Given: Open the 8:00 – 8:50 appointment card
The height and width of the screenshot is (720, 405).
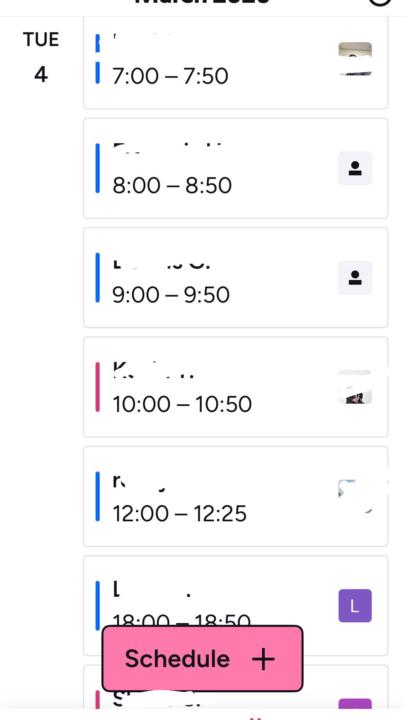Looking at the screenshot, I should coord(236,168).
